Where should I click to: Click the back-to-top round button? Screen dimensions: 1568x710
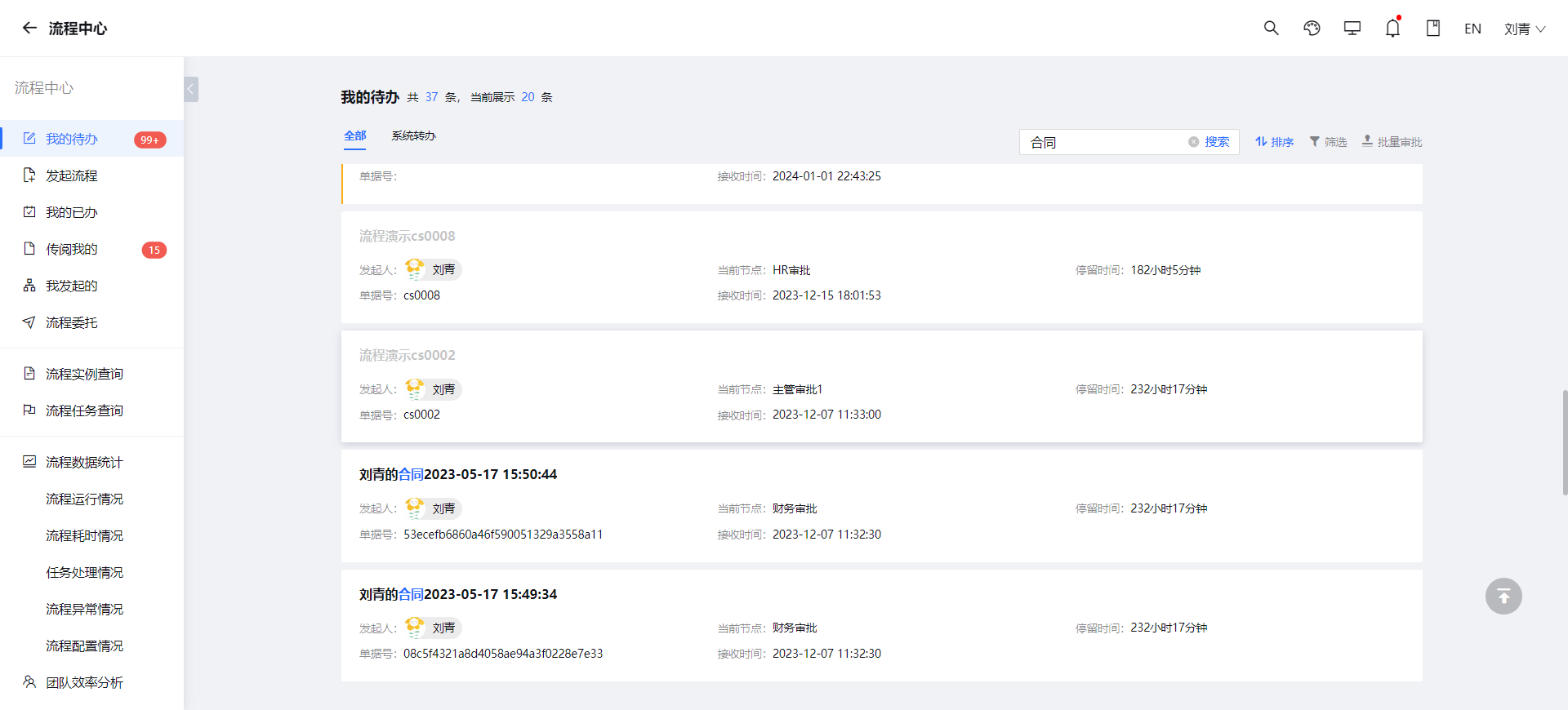coord(1503,596)
